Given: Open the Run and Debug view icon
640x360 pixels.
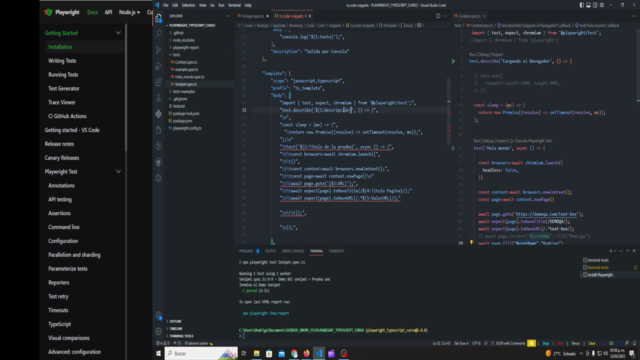Looking at the screenshot, I should click(x=158, y=66).
